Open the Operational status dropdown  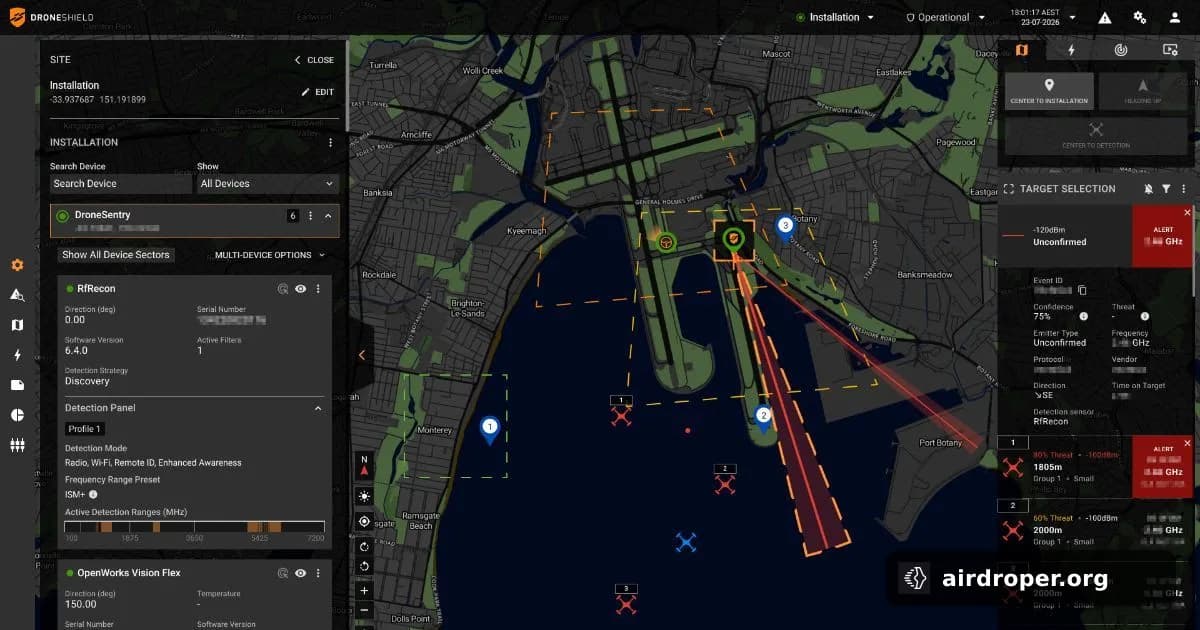click(944, 17)
